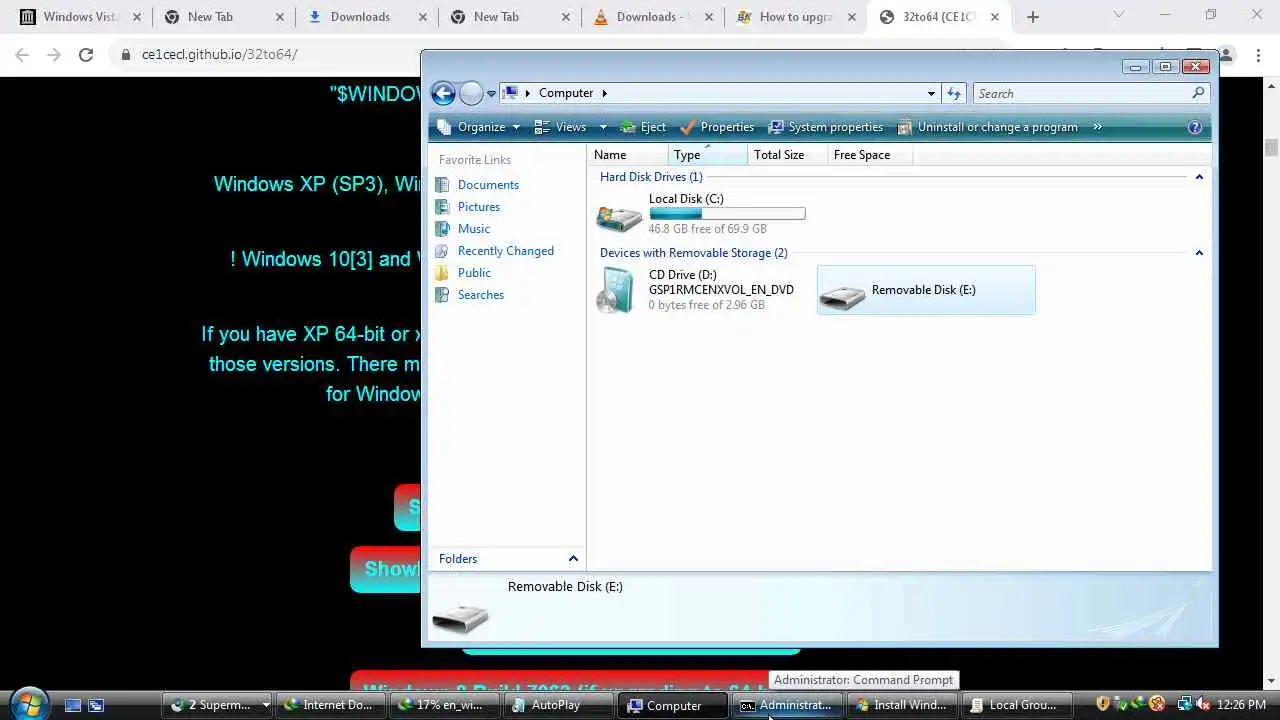Click the computer icon in address bar
This screenshot has height=720, width=1280.
[510, 93]
